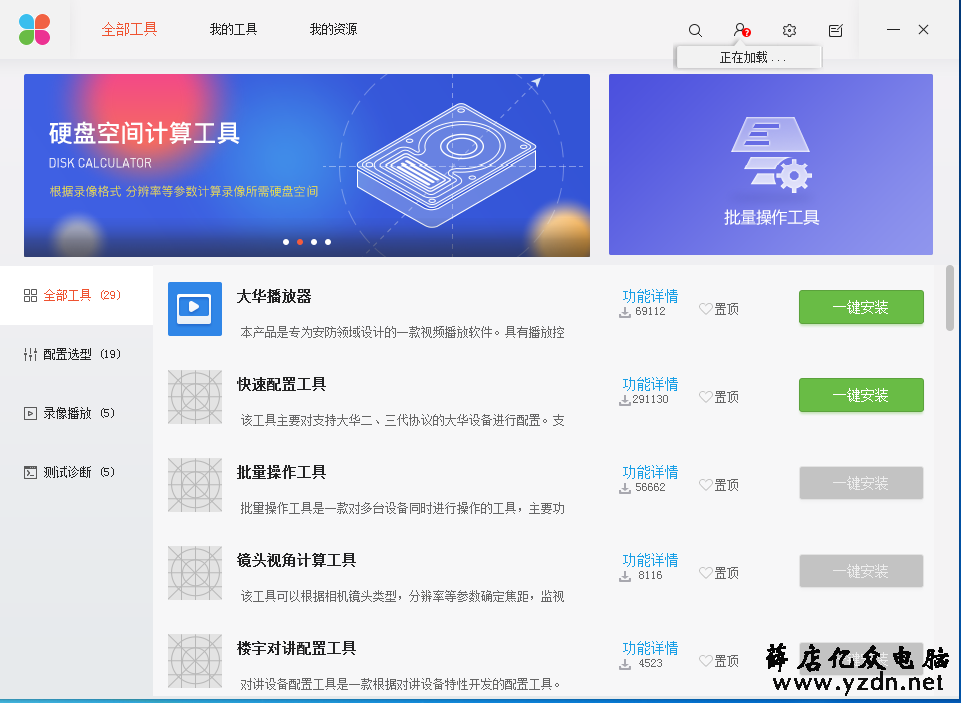The image size is (961, 703).
Task: Select the fourth banner carousel dot
Action: (328, 242)
